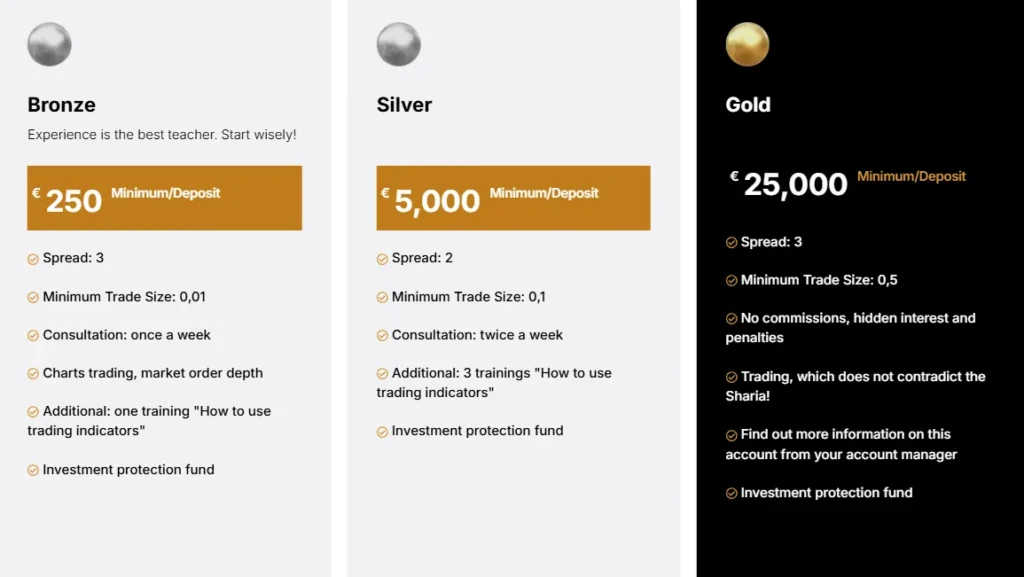Click checkmark beside 'Charts trading, market order depth'
The image size is (1024, 577).
click(x=33, y=374)
